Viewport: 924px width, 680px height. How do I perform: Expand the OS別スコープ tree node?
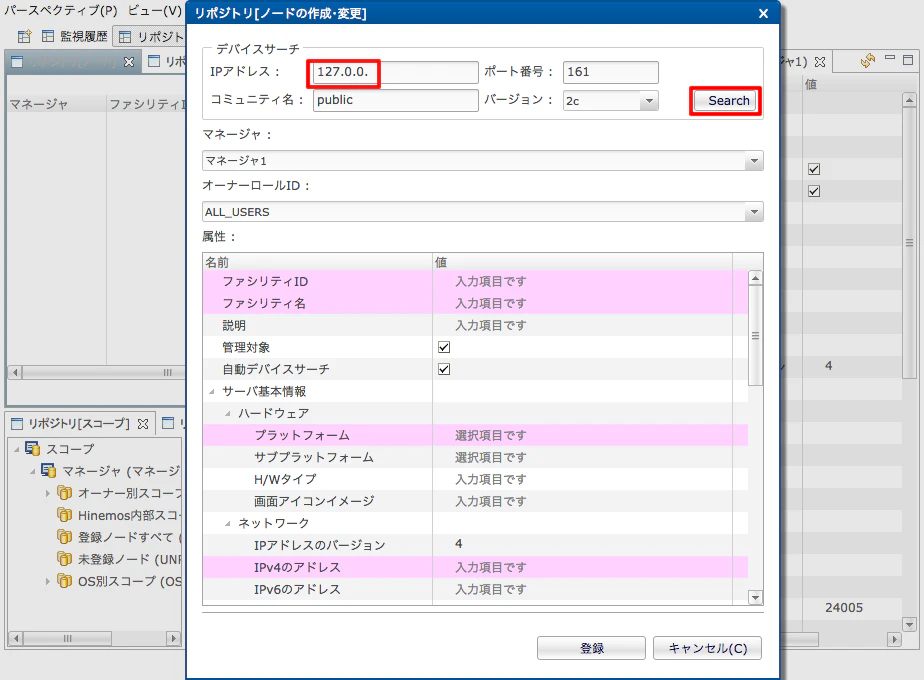pyautogui.click(x=48, y=582)
